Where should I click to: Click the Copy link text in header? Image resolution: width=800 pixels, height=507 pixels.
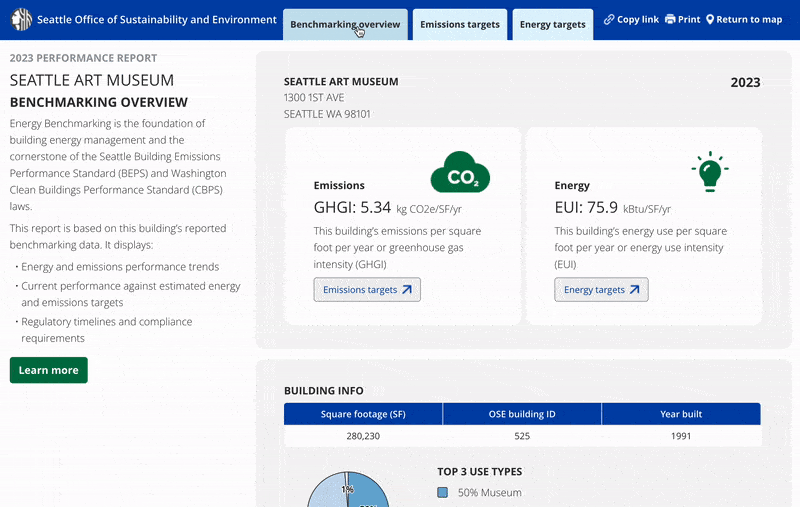coord(638,19)
